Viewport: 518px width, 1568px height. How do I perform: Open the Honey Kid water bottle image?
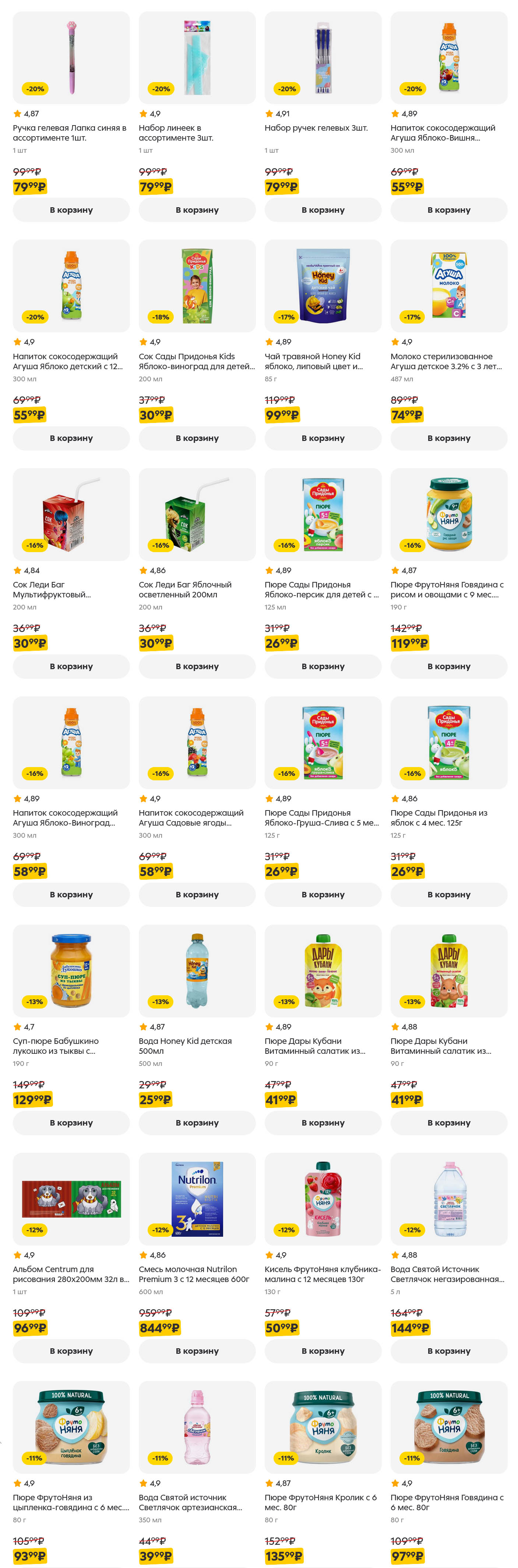(197, 971)
